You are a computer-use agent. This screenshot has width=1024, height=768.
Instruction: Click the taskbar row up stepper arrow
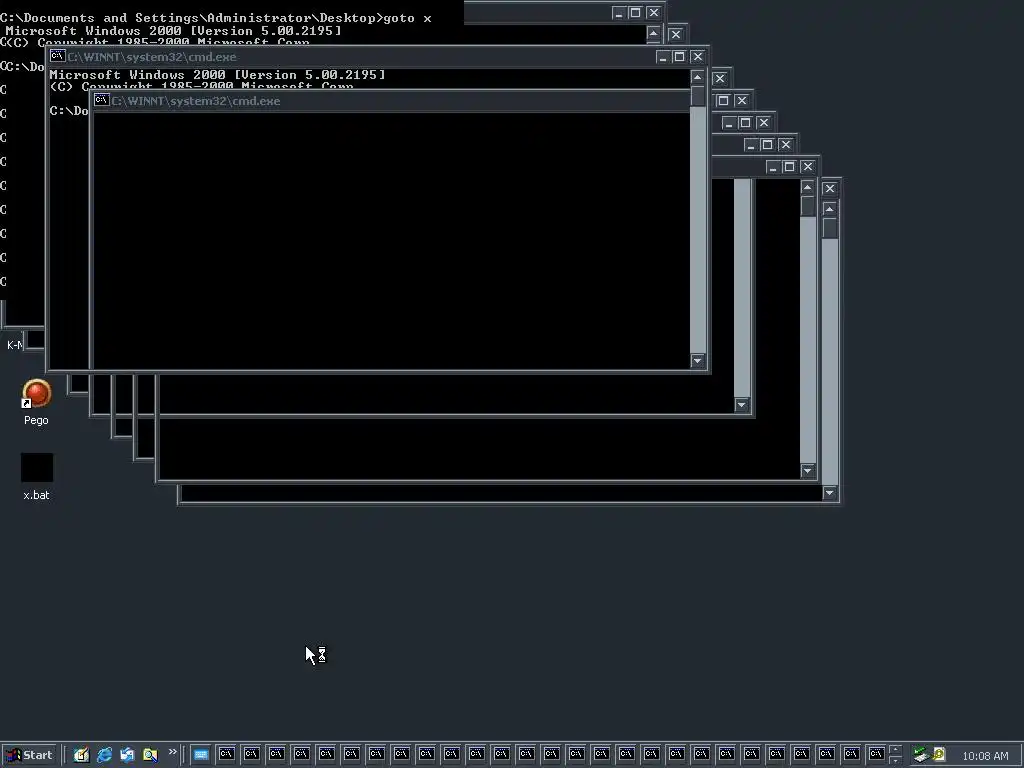[x=895, y=750]
